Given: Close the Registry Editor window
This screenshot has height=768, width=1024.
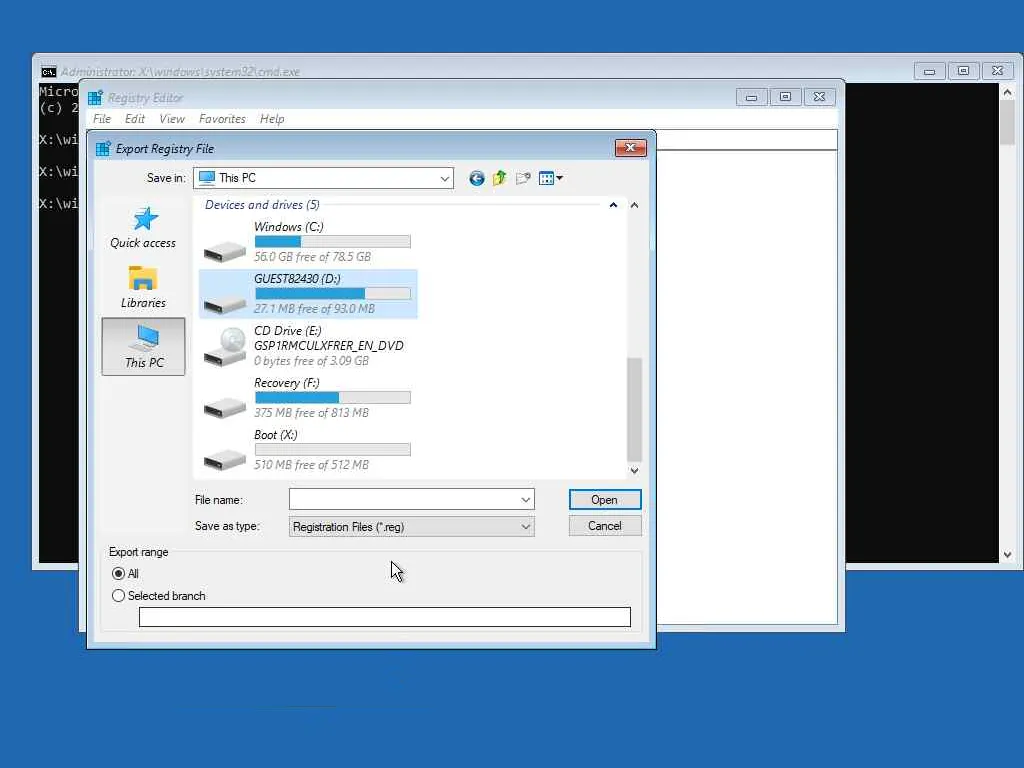Looking at the screenshot, I should click(819, 97).
